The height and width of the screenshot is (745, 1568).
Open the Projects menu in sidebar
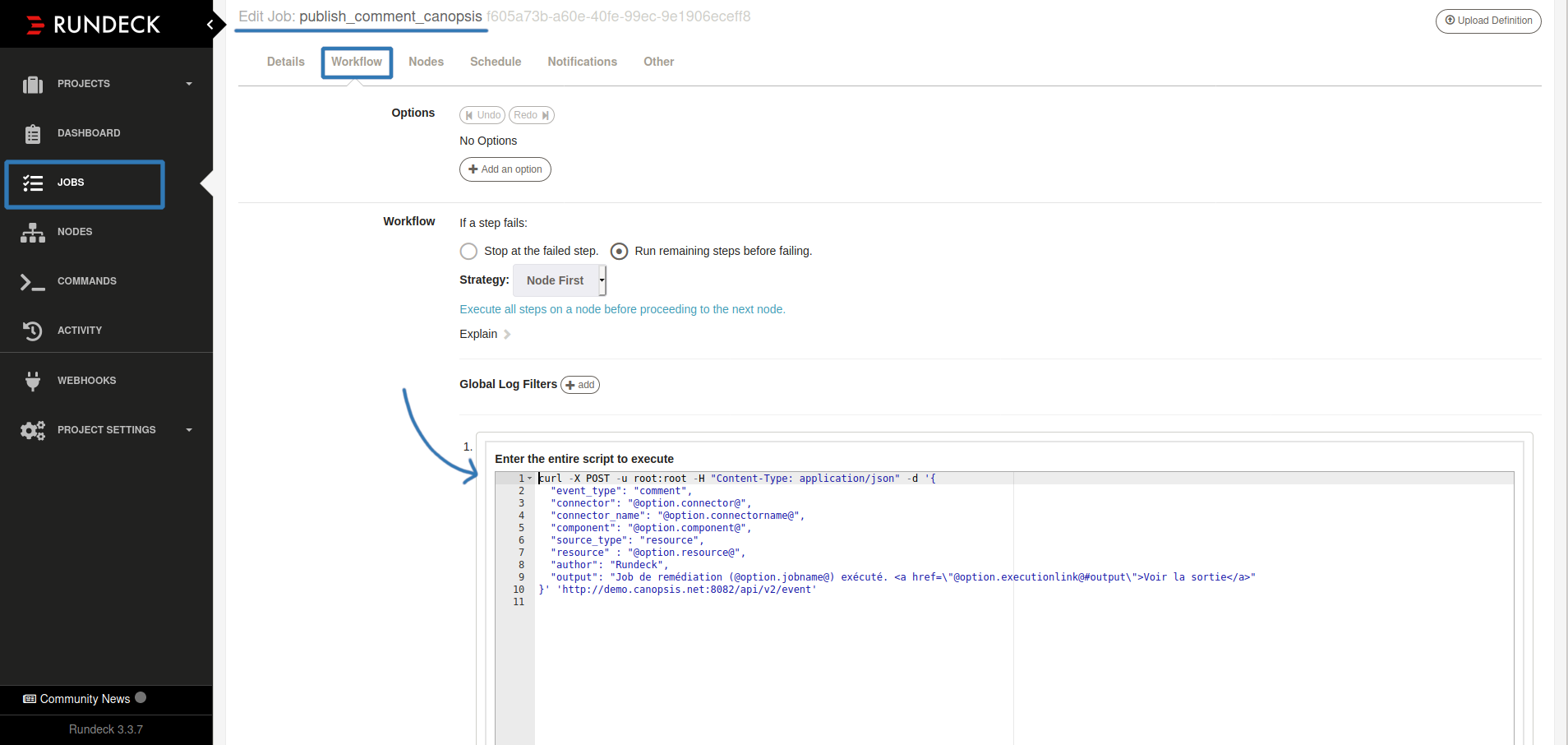coord(107,84)
